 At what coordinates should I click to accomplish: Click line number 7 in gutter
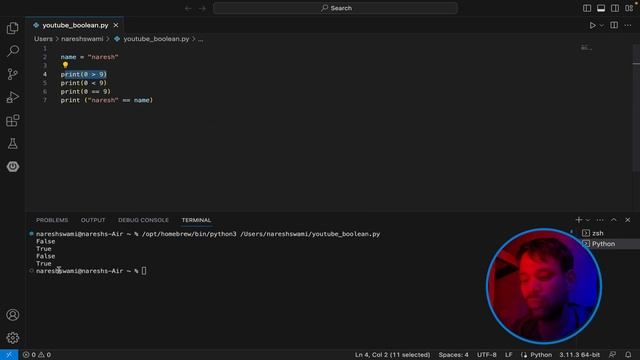pos(45,100)
